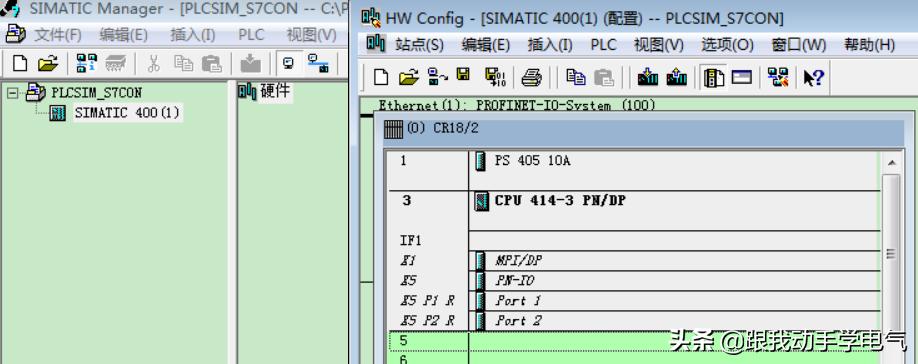
Task: Open 站点(S) menu in HW Config
Action: pyautogui.click(x=420, y=44)
